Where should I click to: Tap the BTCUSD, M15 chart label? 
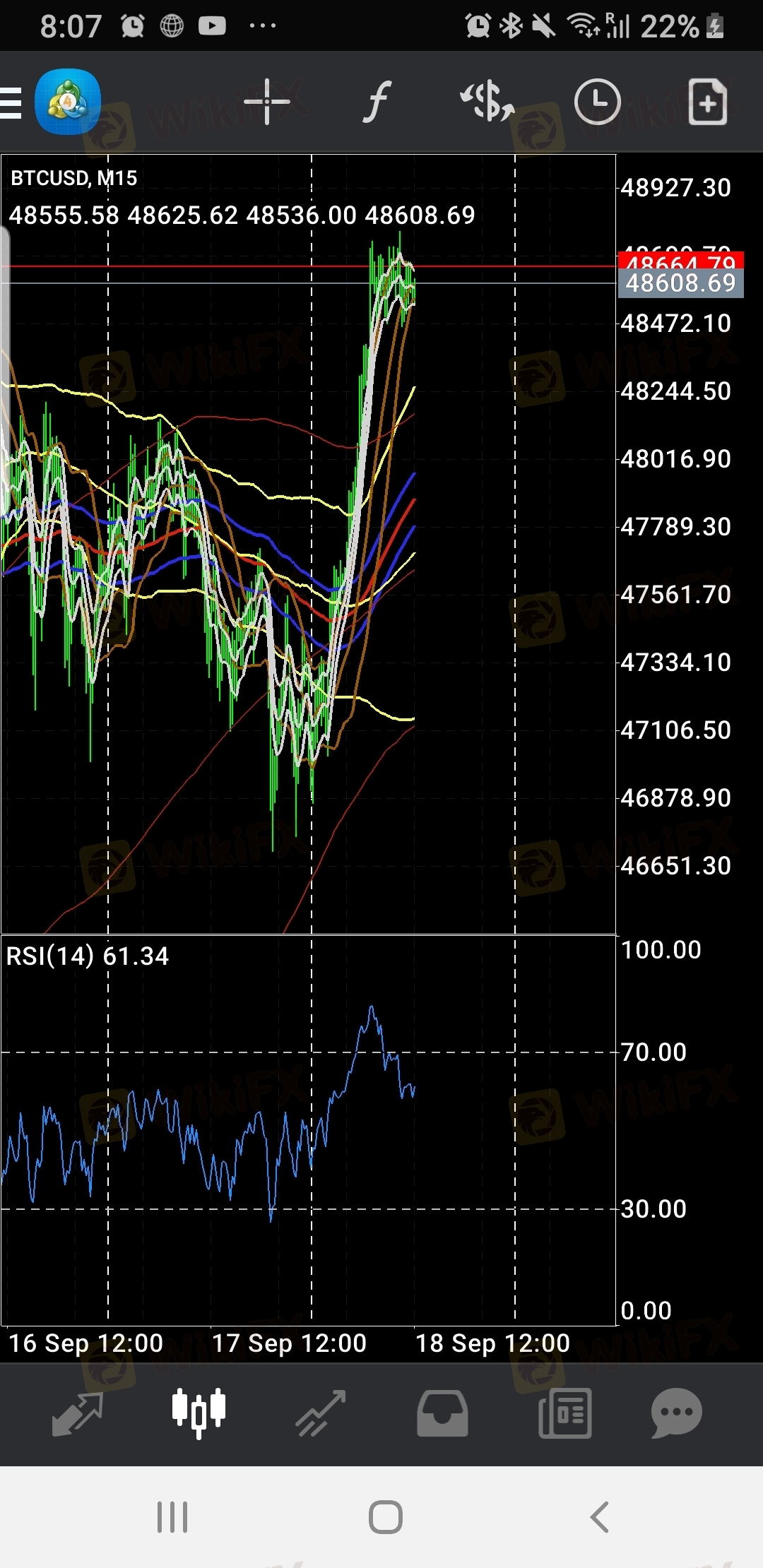pos(74,178)
